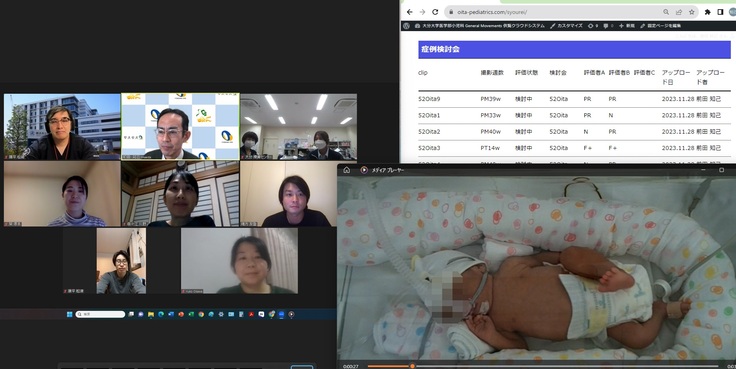Open Adobe Acrobat from the taskbar

coord(251,314)
